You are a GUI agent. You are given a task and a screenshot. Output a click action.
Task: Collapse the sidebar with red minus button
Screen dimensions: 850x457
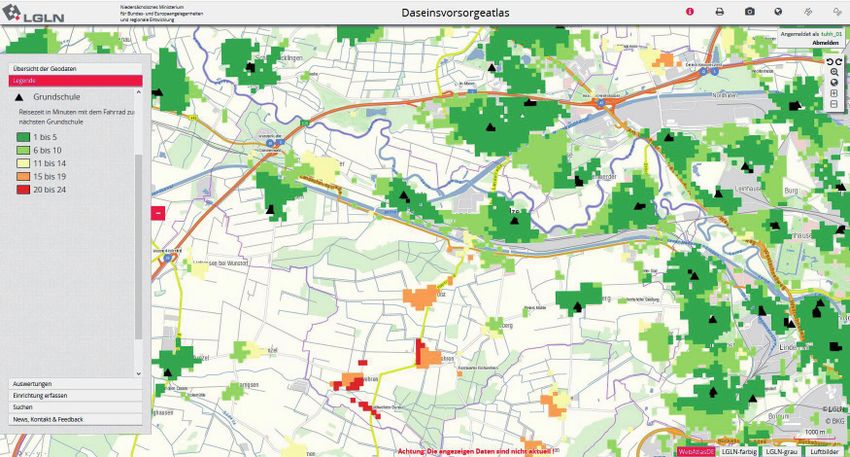(x=157, y=212)
